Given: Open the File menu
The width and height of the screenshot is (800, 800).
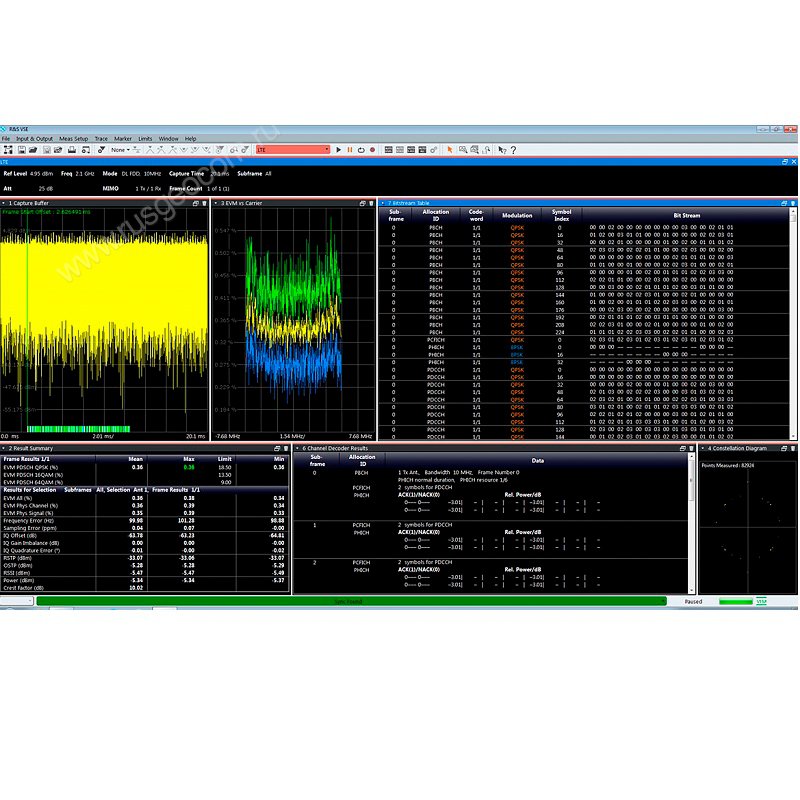Looking at the screenshot, I should coord(6,139).
